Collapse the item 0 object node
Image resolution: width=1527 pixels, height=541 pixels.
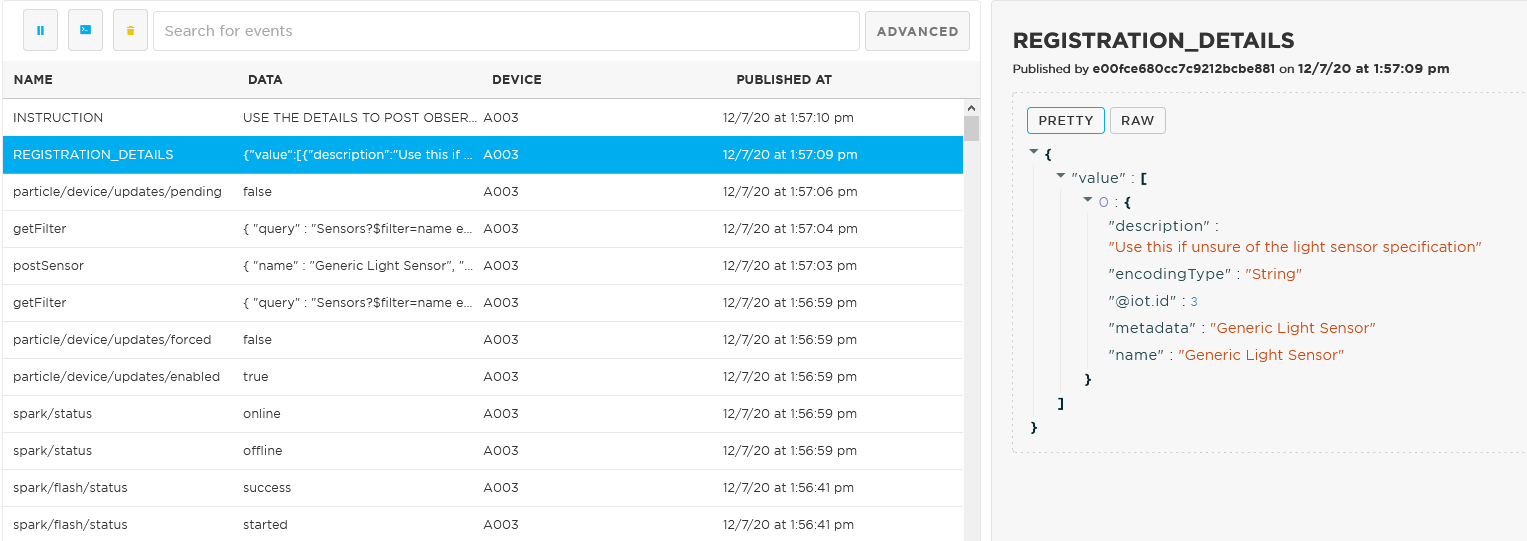[x=1088, y=200]
